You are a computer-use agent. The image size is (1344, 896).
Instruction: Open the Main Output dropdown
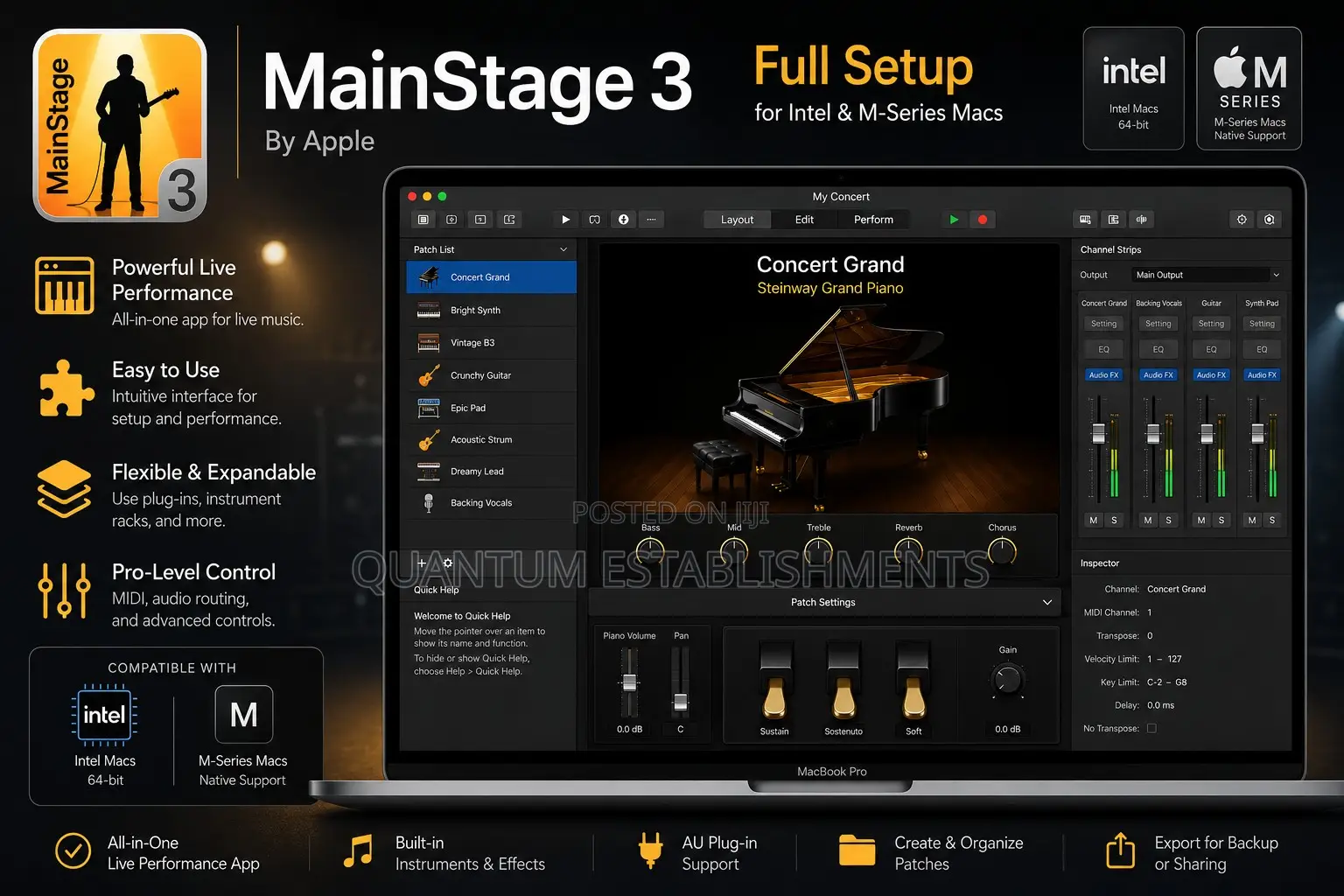[x=1207, y=275]
